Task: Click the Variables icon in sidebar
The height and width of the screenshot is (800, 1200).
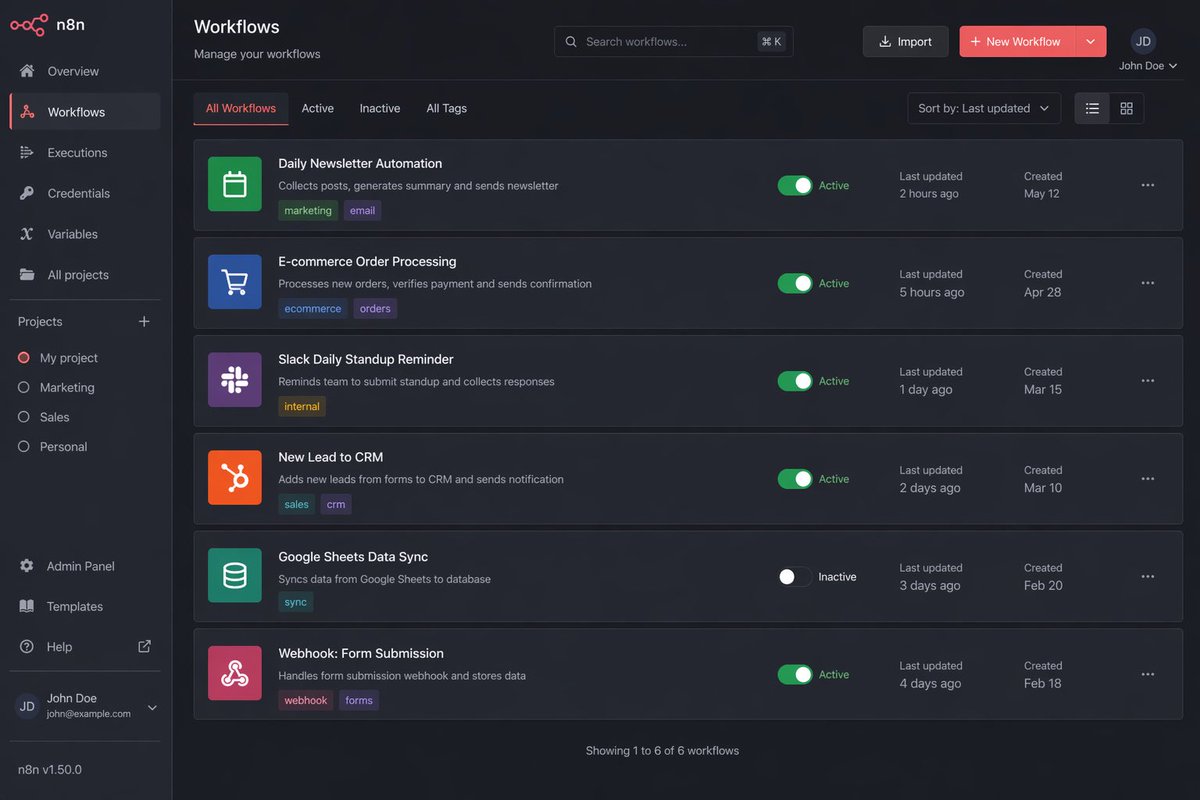Action: point(27,234)
